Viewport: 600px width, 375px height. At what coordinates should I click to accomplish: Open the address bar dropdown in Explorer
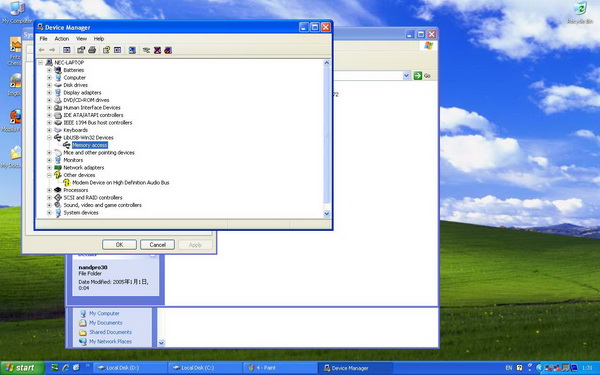(406, 76)
